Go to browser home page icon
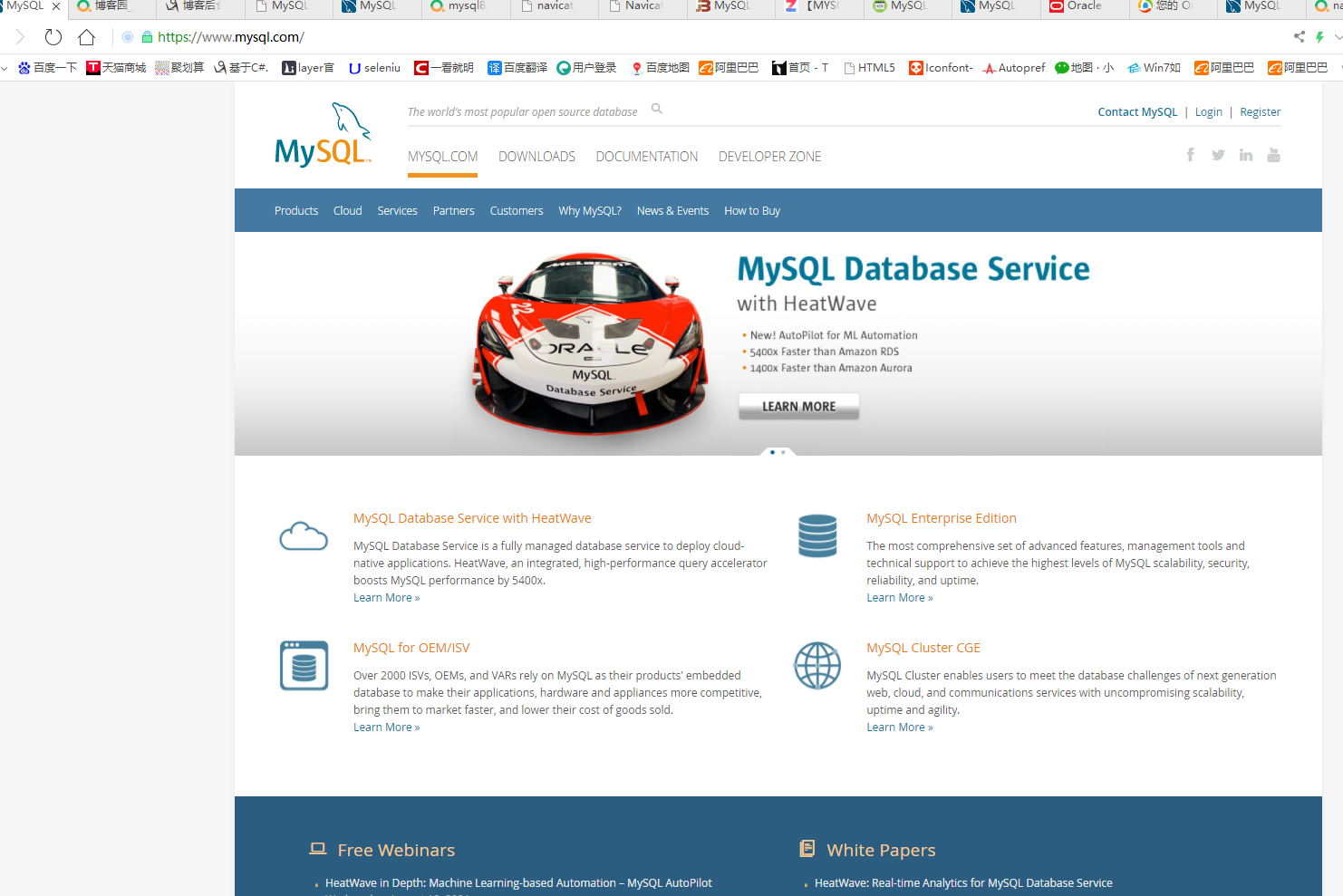The image size is (1343, 896). point(86,37)
